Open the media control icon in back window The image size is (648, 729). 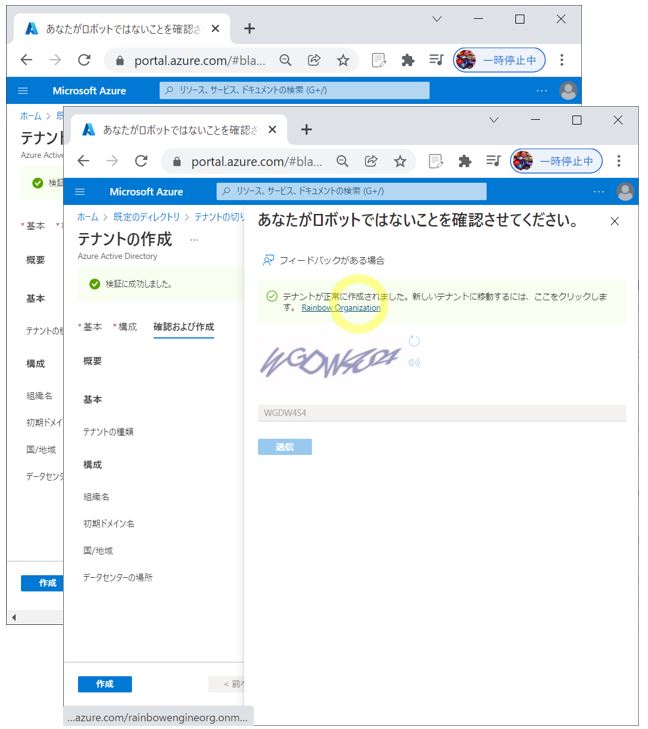coord(436,60)
